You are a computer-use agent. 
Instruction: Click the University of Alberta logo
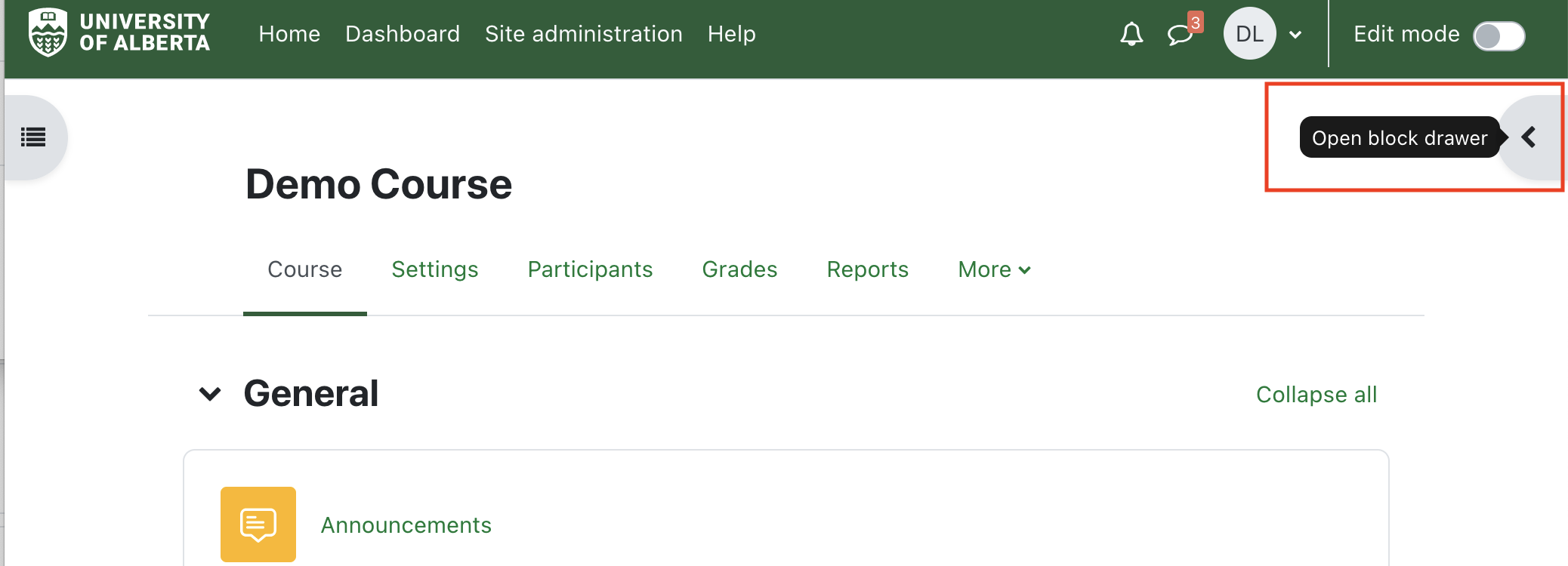click(119, 33)
